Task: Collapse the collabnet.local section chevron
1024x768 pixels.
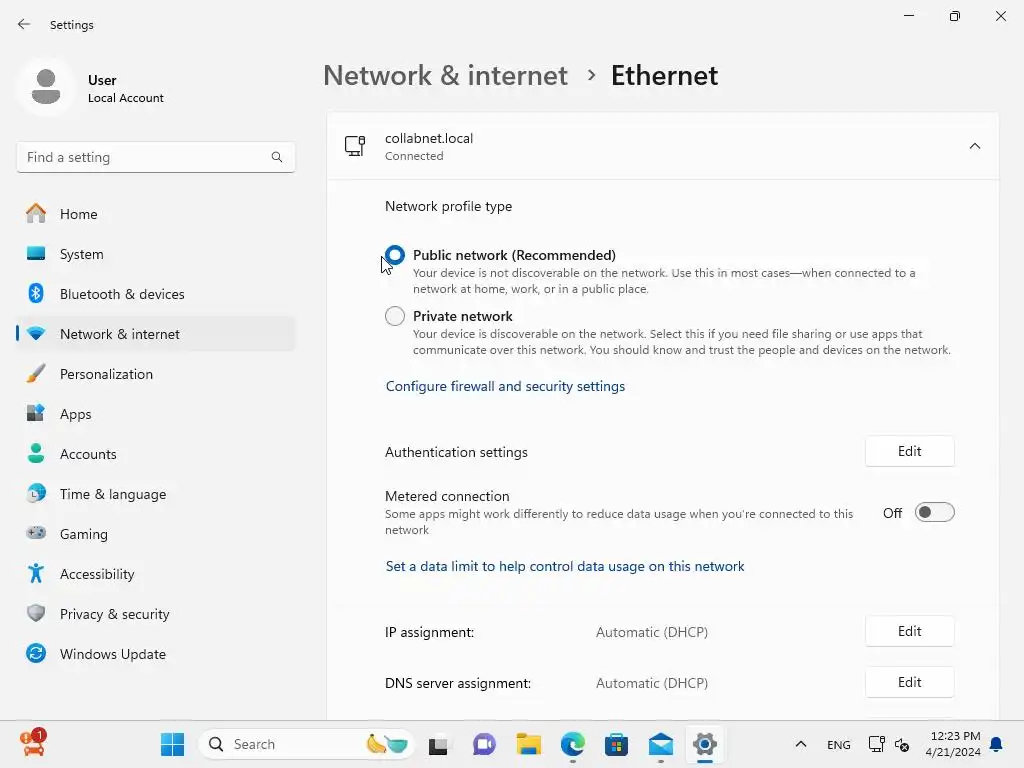Action: pyautogui.click(x=974, y=146)
